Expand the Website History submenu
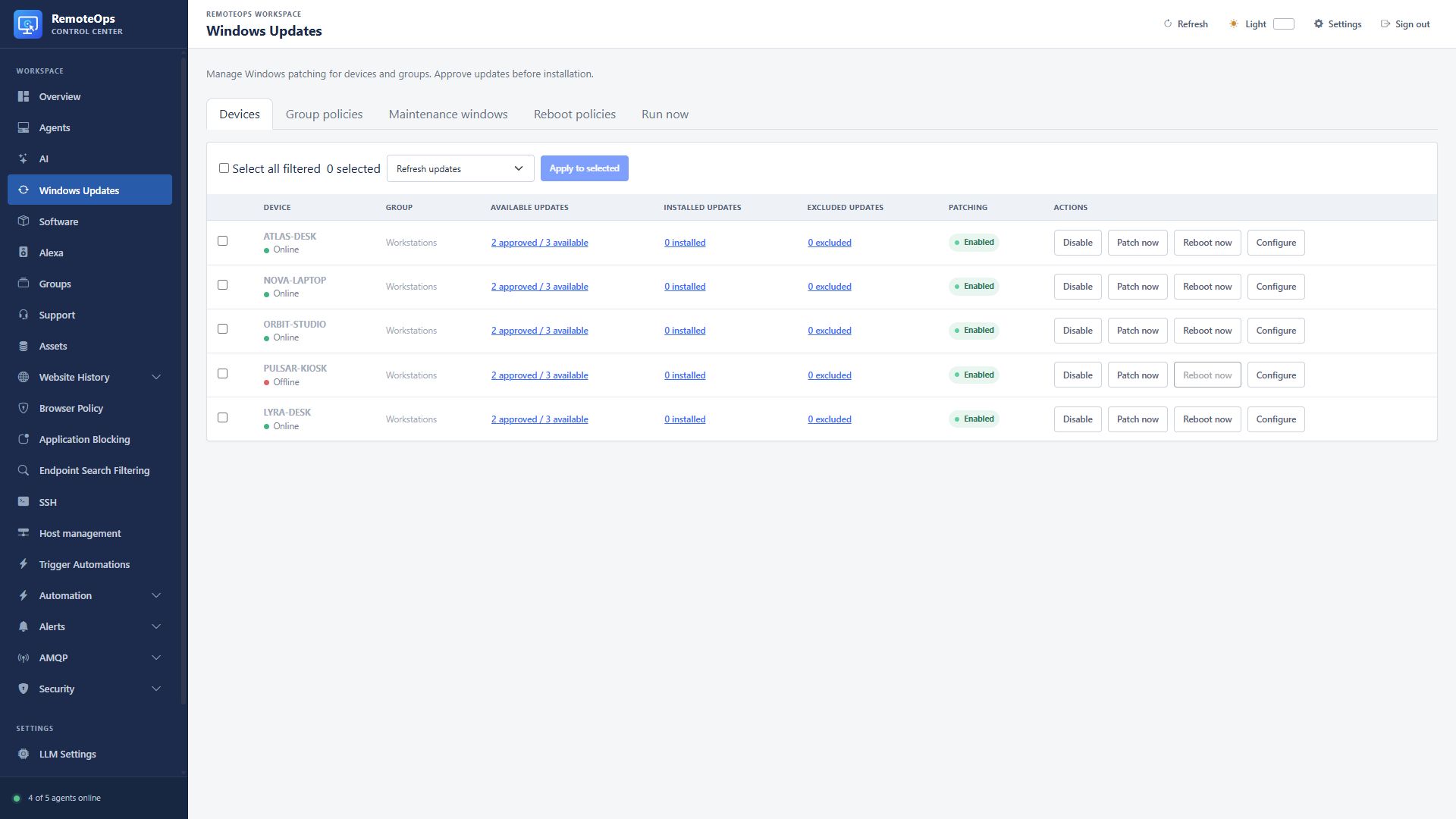The height and width of the screenshot is (819, 1456). click(x=156, y=377)
